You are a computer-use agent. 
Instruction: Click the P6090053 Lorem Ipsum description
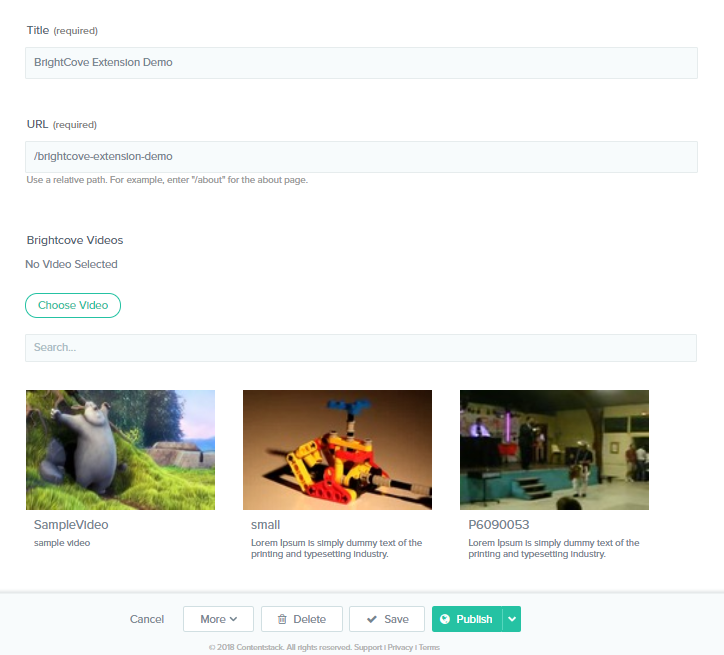(554, 548)
